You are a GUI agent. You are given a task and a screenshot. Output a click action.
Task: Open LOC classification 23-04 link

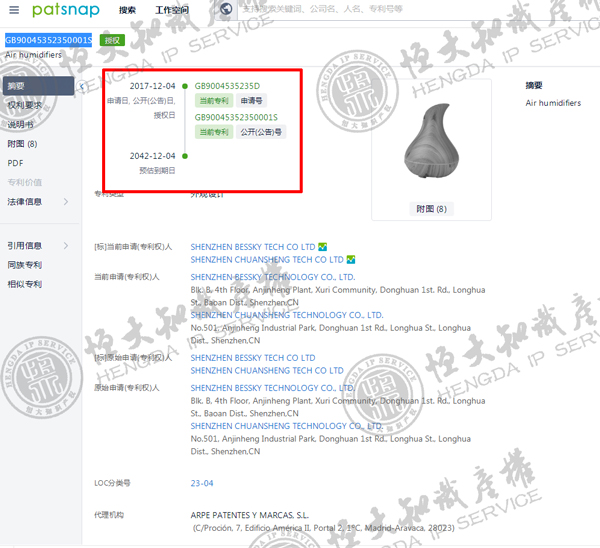click(x=202, y=483)
